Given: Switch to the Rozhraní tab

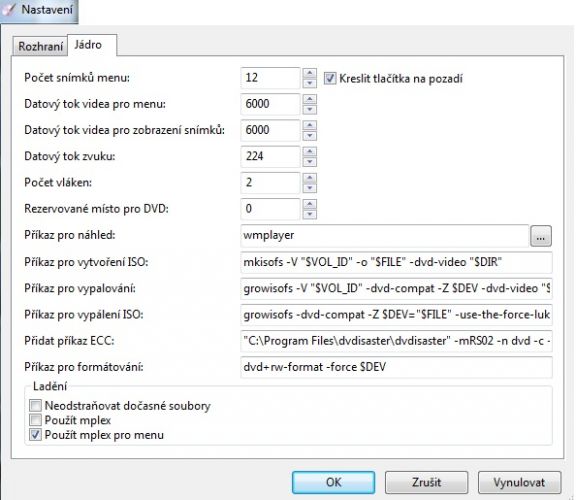Looking at the screenshot, I should pyautogui.click(x=40, y=46).
